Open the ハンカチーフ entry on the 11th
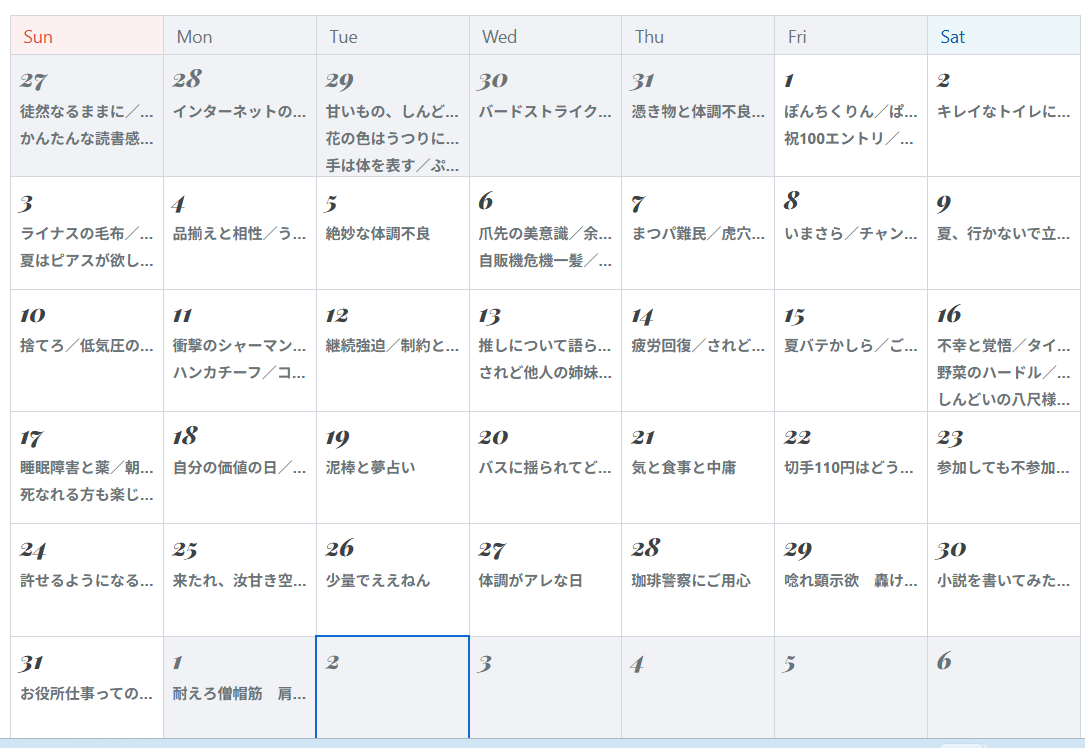This screenshot has width=1085, height=748. 239,372
